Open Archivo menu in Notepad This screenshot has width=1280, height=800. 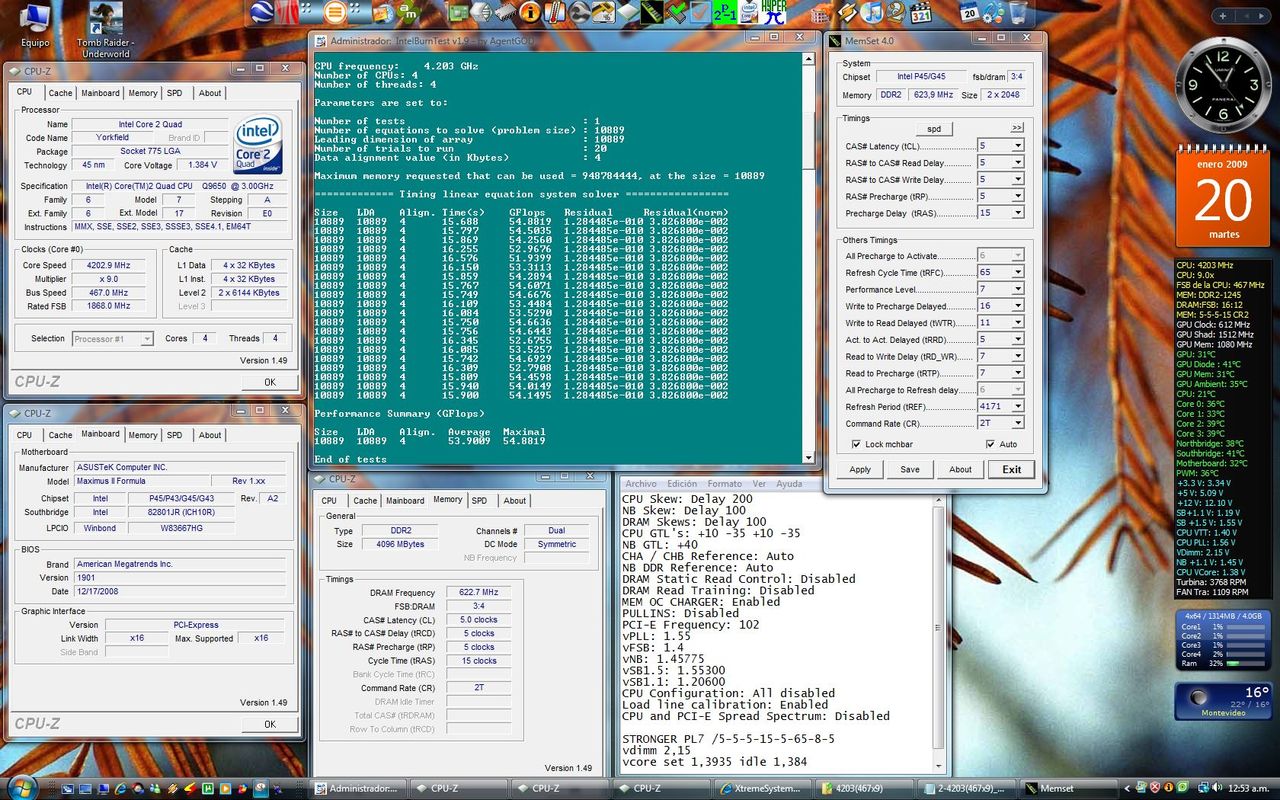(641, 484)
